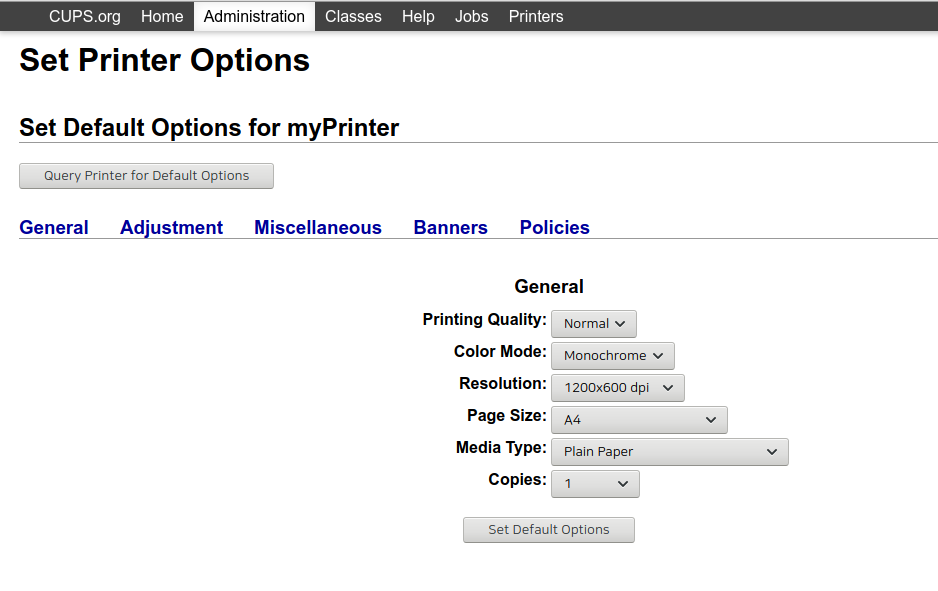Open the Printing Quality dropdown
Screen dimensions: 938x591
(593, 324)
